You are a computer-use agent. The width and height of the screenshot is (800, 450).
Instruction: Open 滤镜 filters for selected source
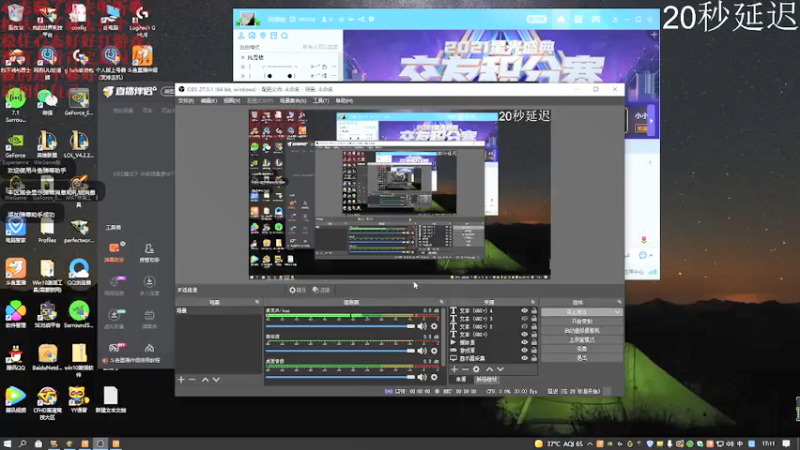pos(321,290)
